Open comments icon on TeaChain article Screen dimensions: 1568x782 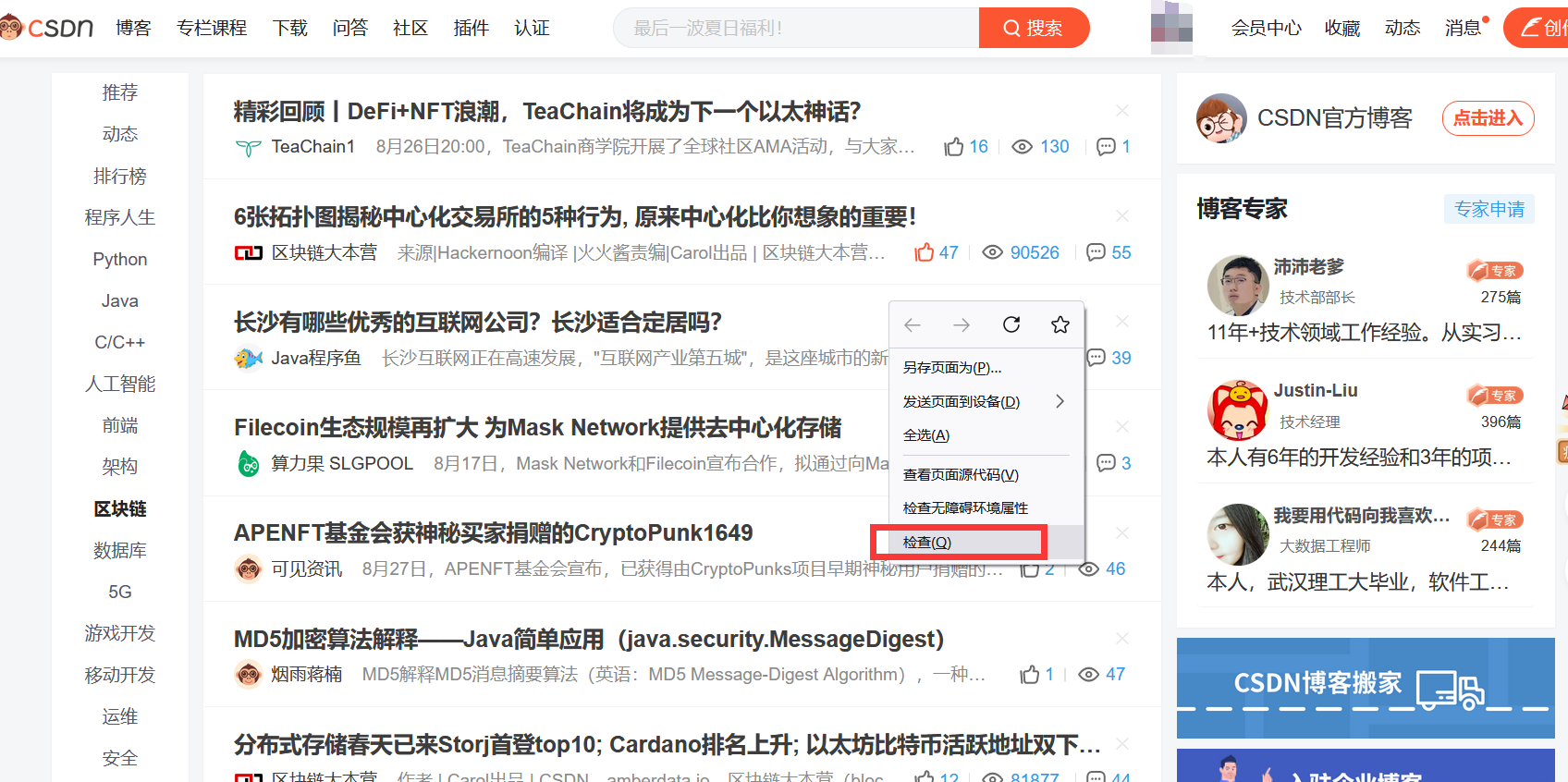tap(1106, 146)
